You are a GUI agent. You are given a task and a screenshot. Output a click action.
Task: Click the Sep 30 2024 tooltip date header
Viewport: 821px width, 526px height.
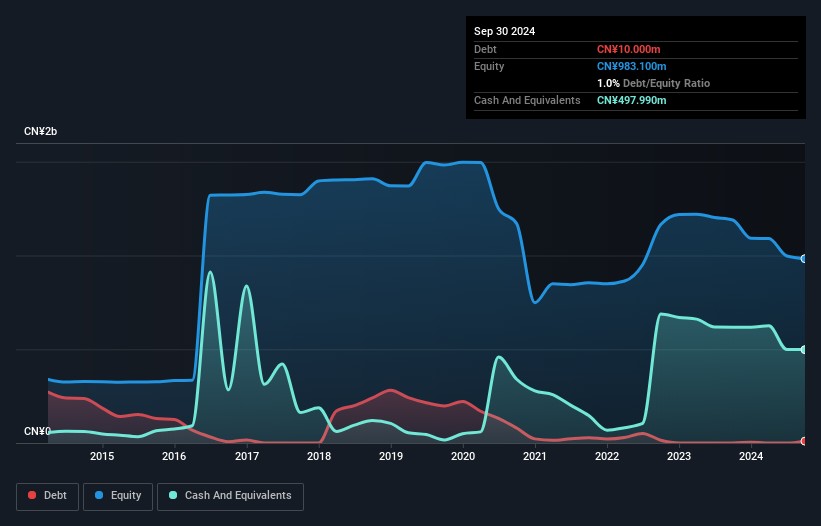pos(504,31)
